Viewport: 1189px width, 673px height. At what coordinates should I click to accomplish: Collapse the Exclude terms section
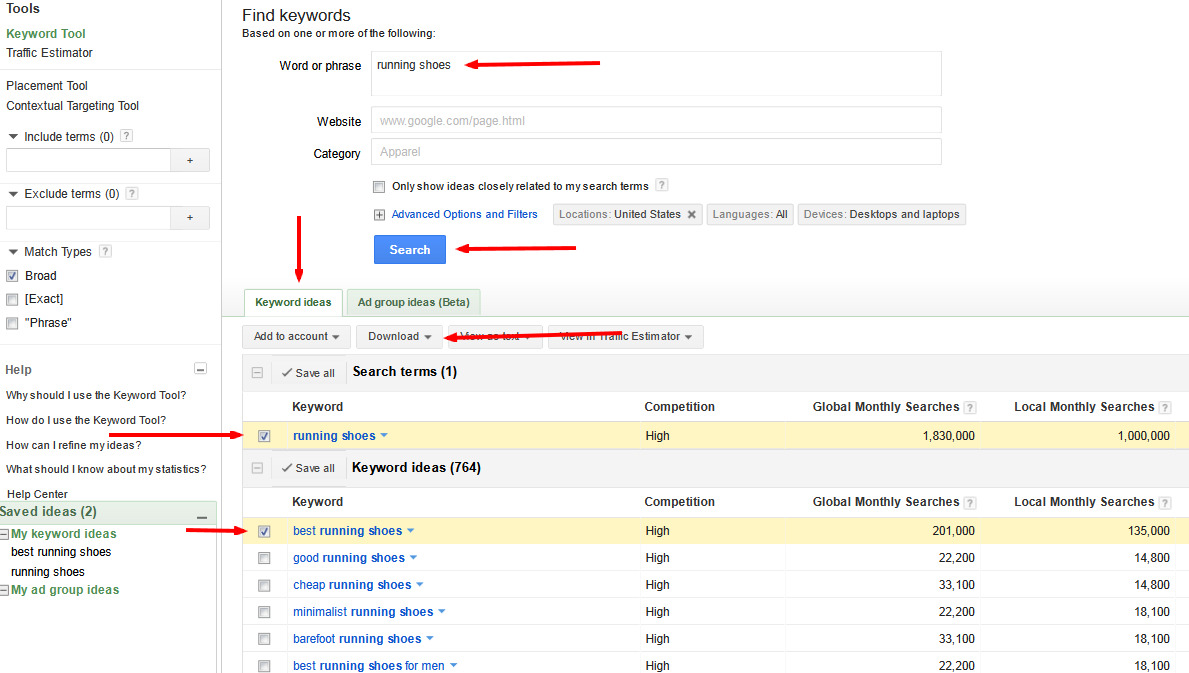13,194
